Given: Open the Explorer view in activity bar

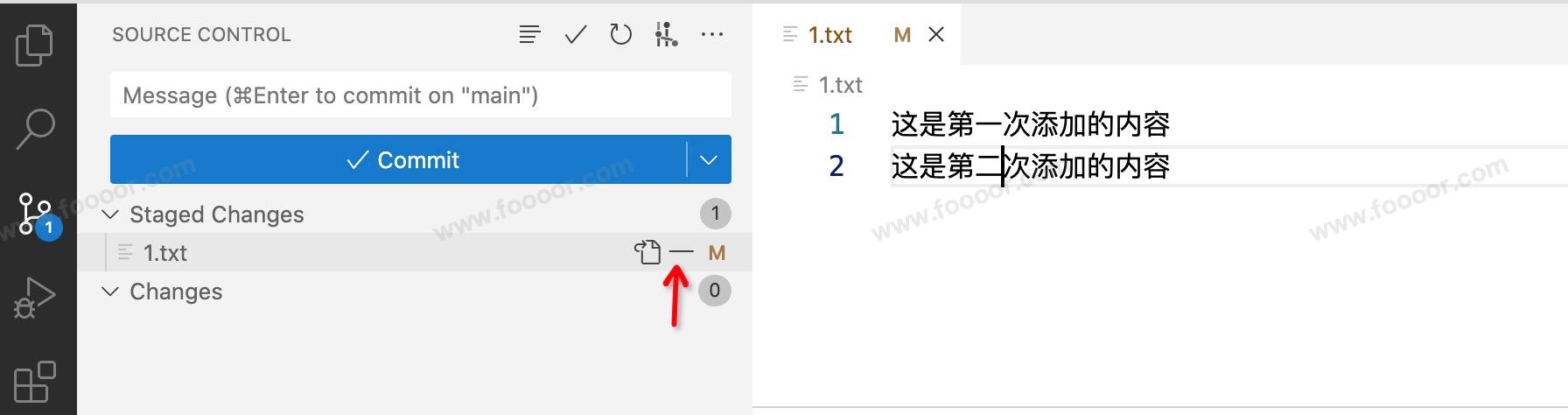Looking at the screenshot, I should point(35,46).
